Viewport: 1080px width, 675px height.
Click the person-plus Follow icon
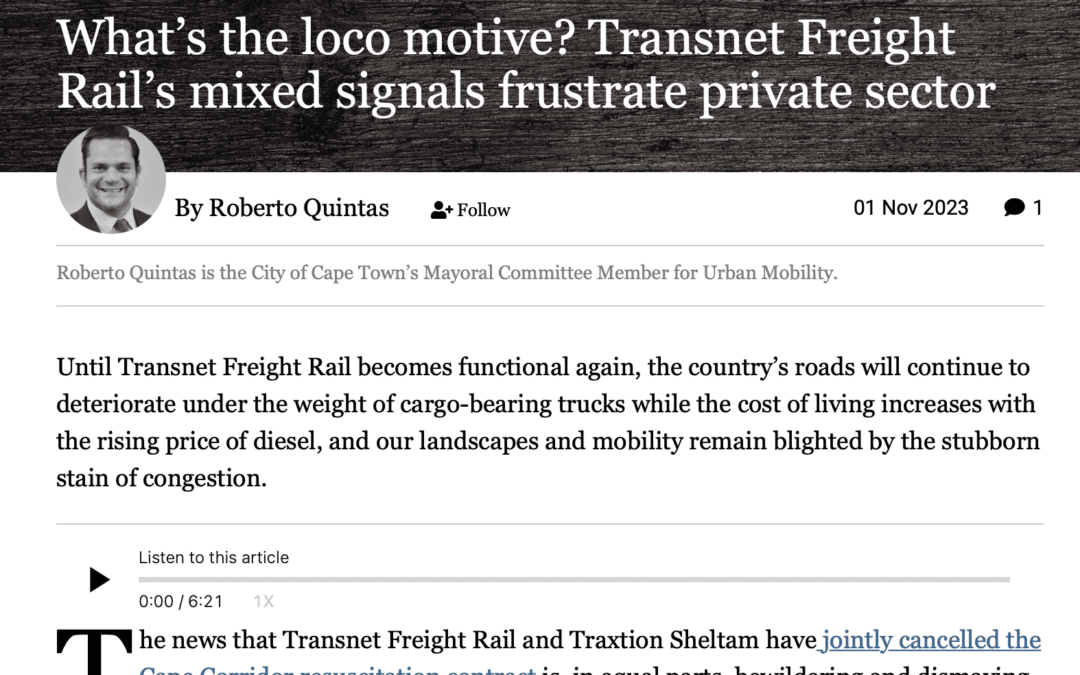pos(441,210)
